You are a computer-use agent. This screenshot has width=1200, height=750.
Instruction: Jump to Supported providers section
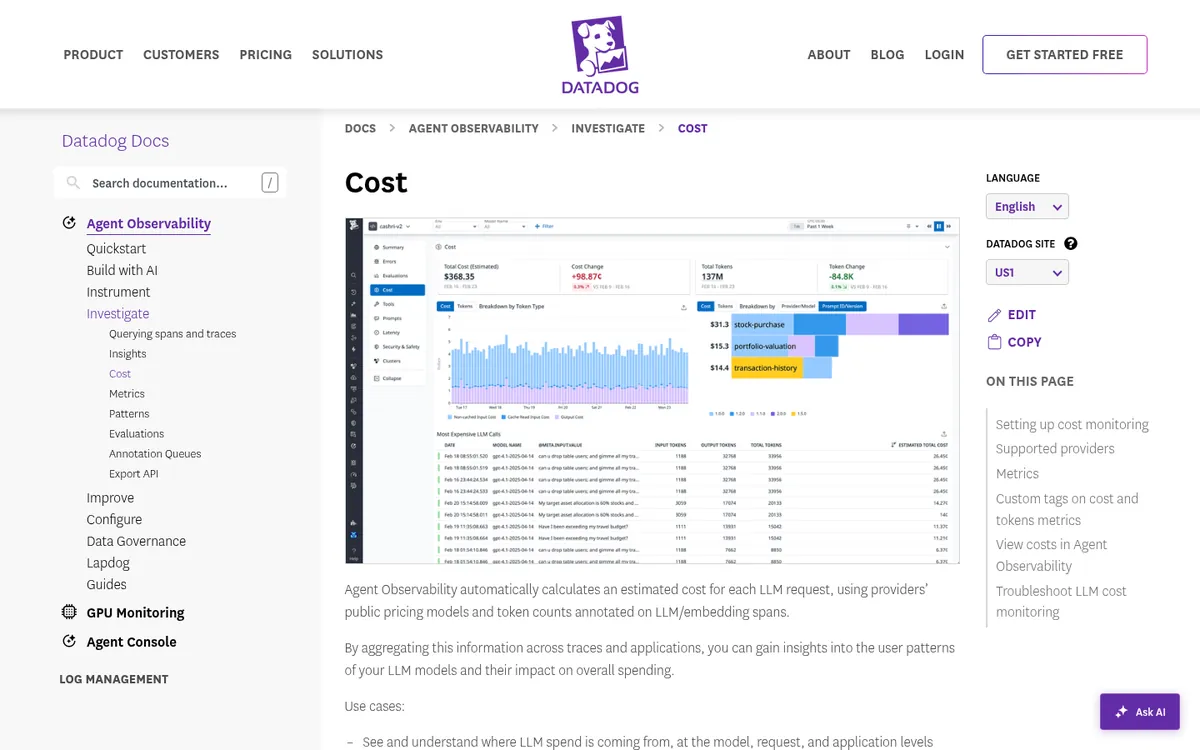(x=1055, y=449)
